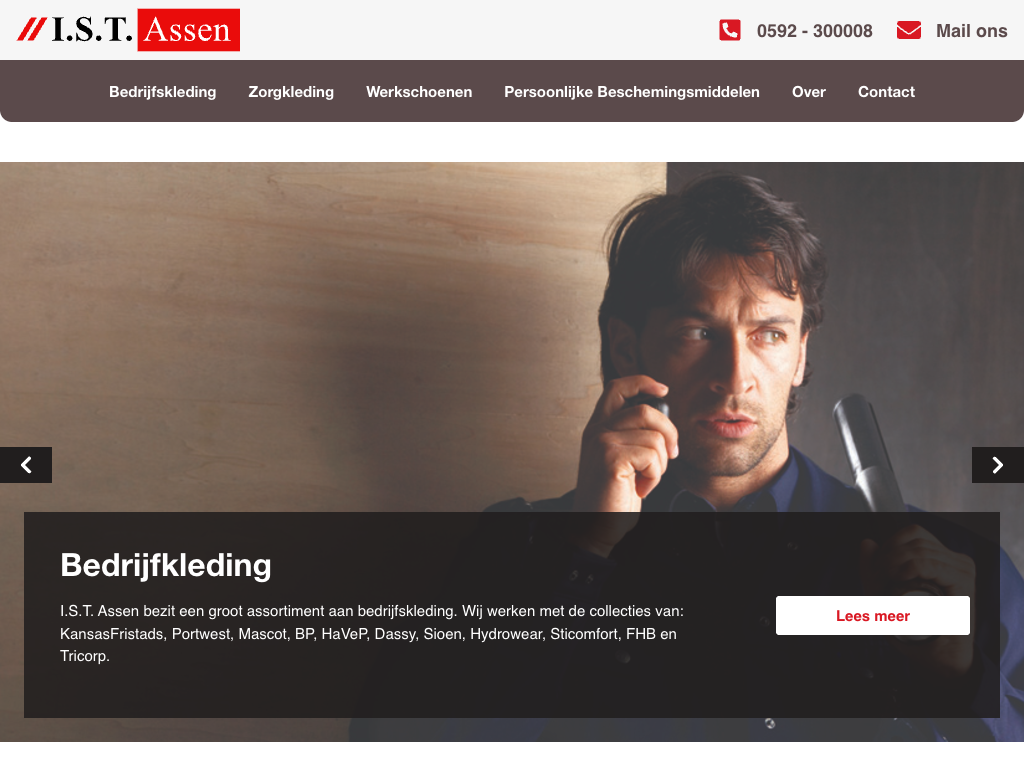Go to the Over page
Screen dimensions: 1024x768
click(808, 92)
